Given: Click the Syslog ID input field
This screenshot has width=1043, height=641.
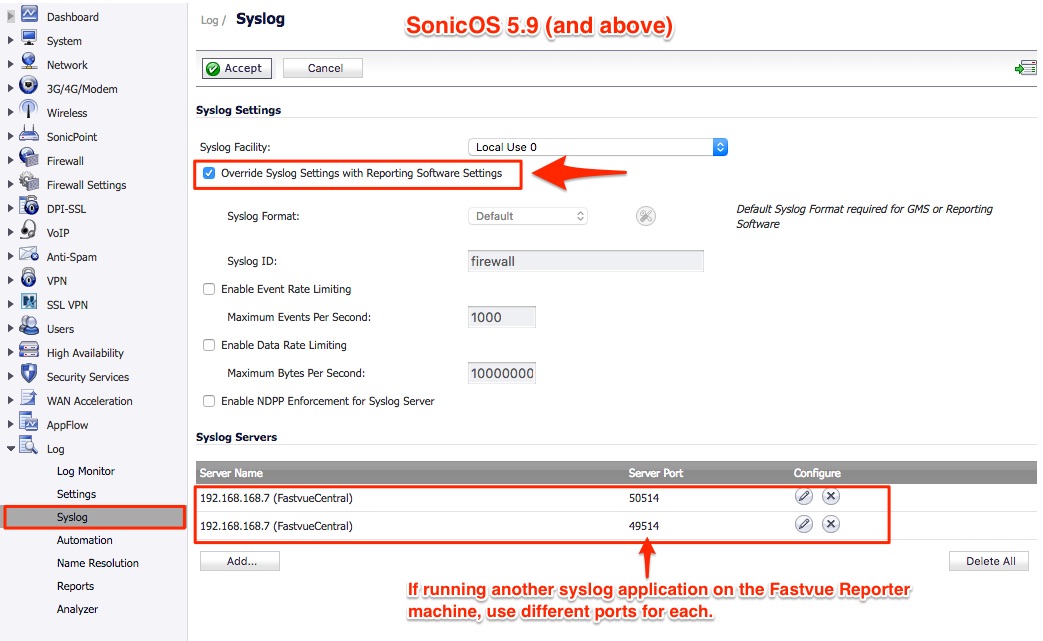Looking at the screenshot, I should point(585,261).
